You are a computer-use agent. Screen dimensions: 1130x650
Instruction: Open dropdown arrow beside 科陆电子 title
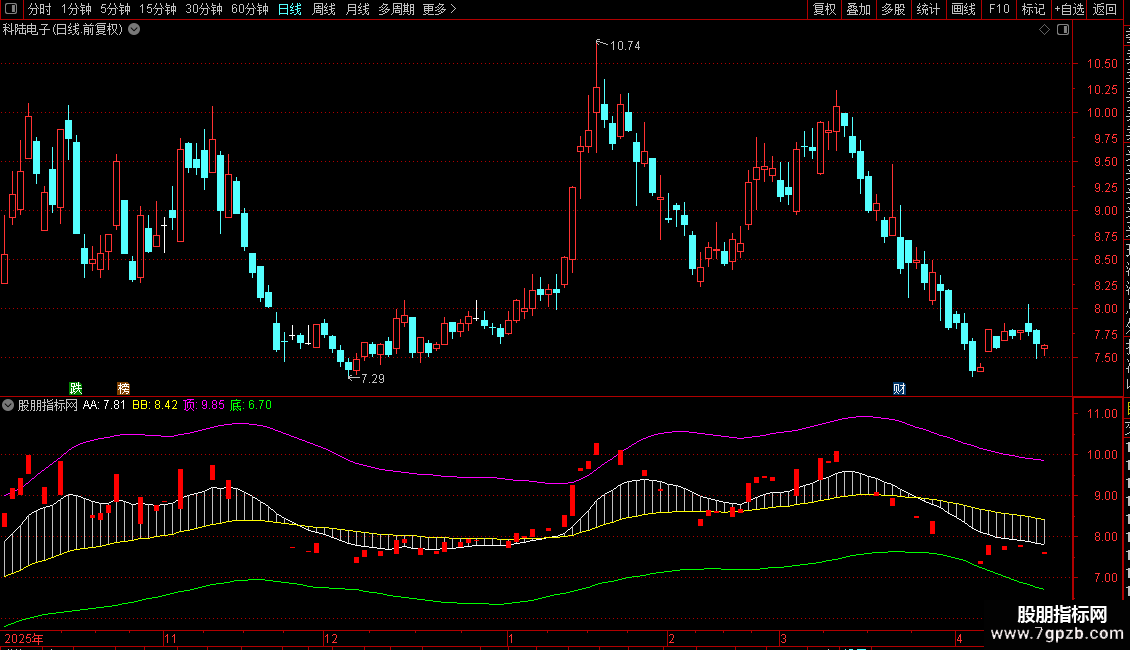click(x=134, y=30)
